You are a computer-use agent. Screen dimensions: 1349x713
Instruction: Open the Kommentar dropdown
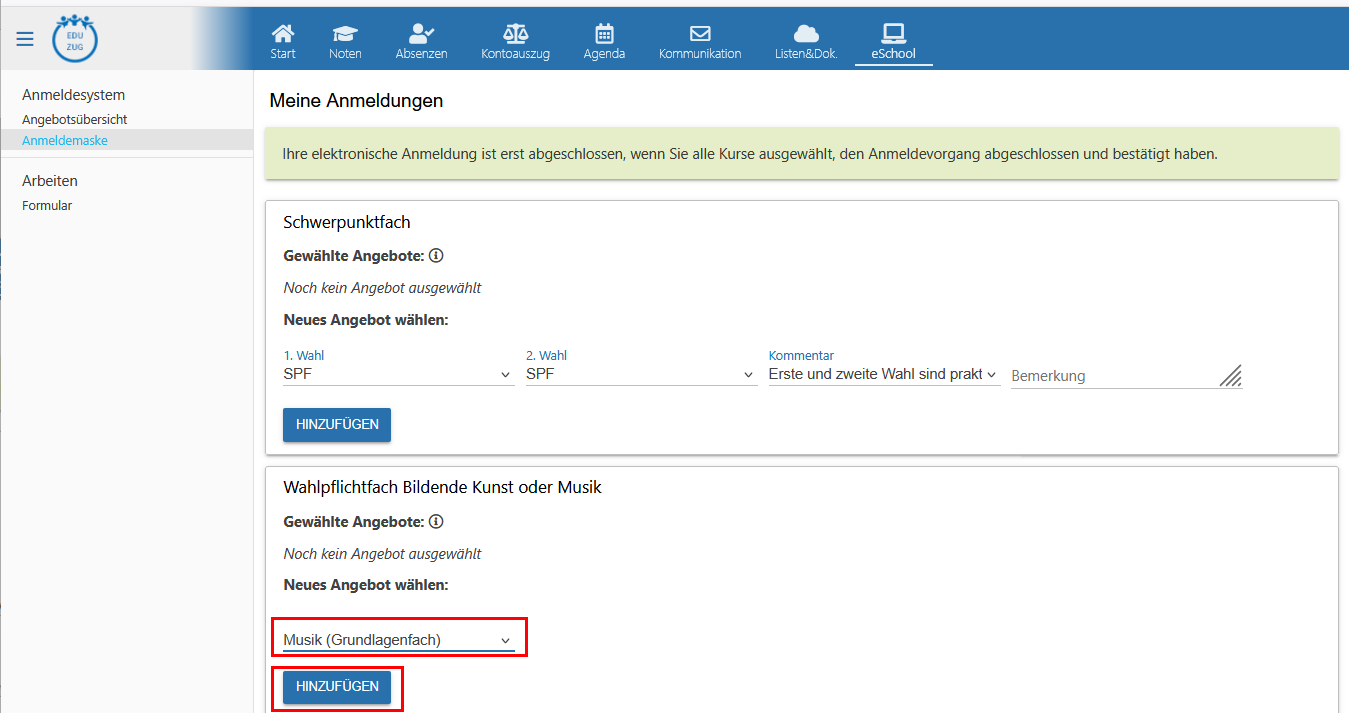pos(883,374)
